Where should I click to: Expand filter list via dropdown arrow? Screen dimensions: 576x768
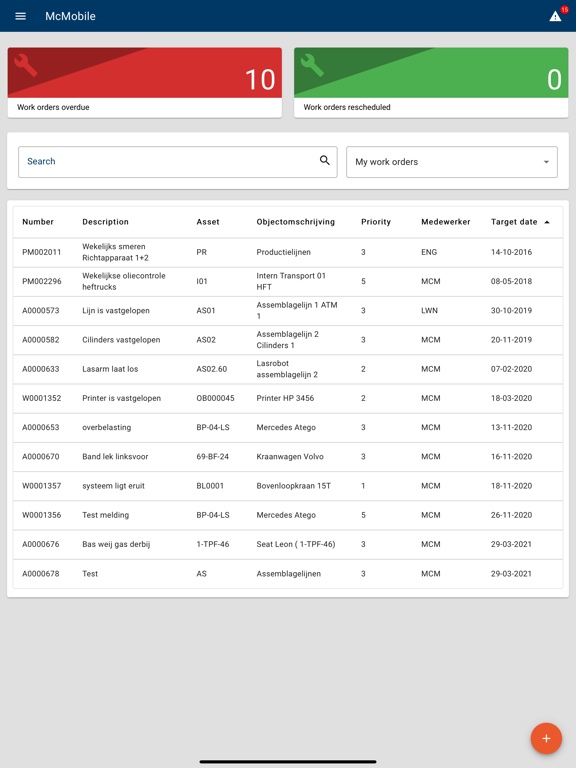546,162
